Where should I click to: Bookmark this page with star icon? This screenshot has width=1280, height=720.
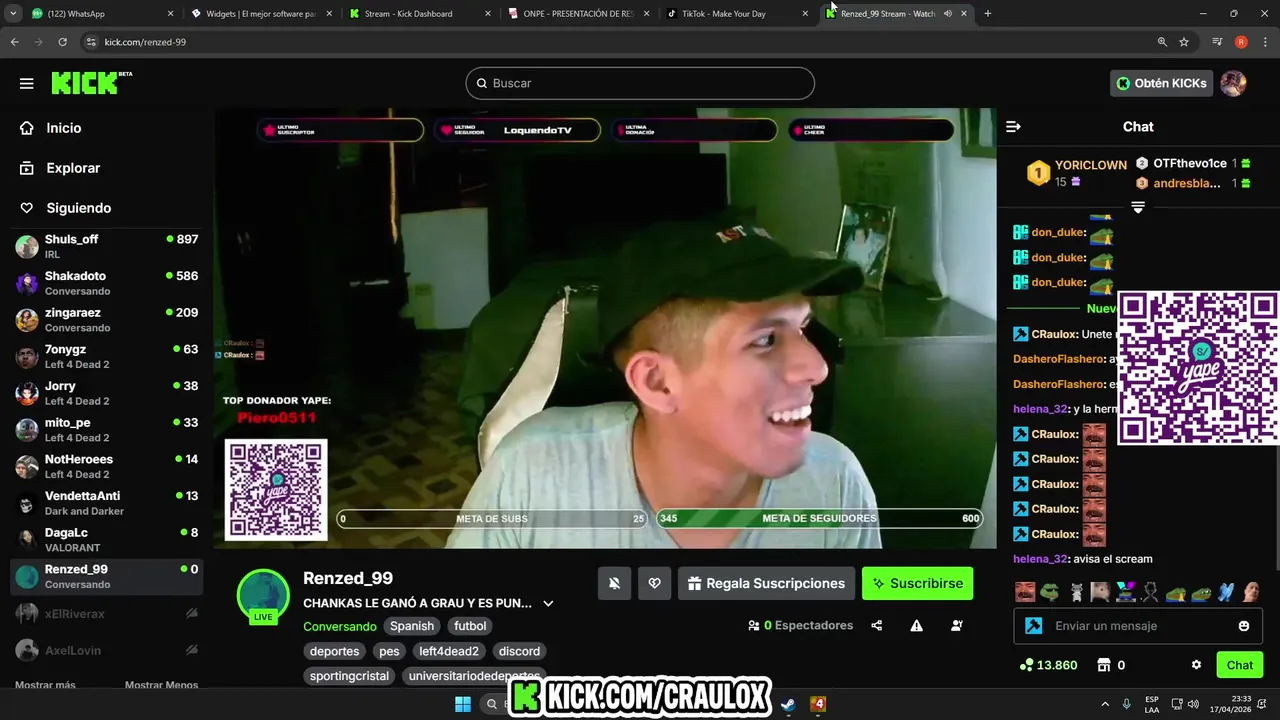(x=1184, y=42)
